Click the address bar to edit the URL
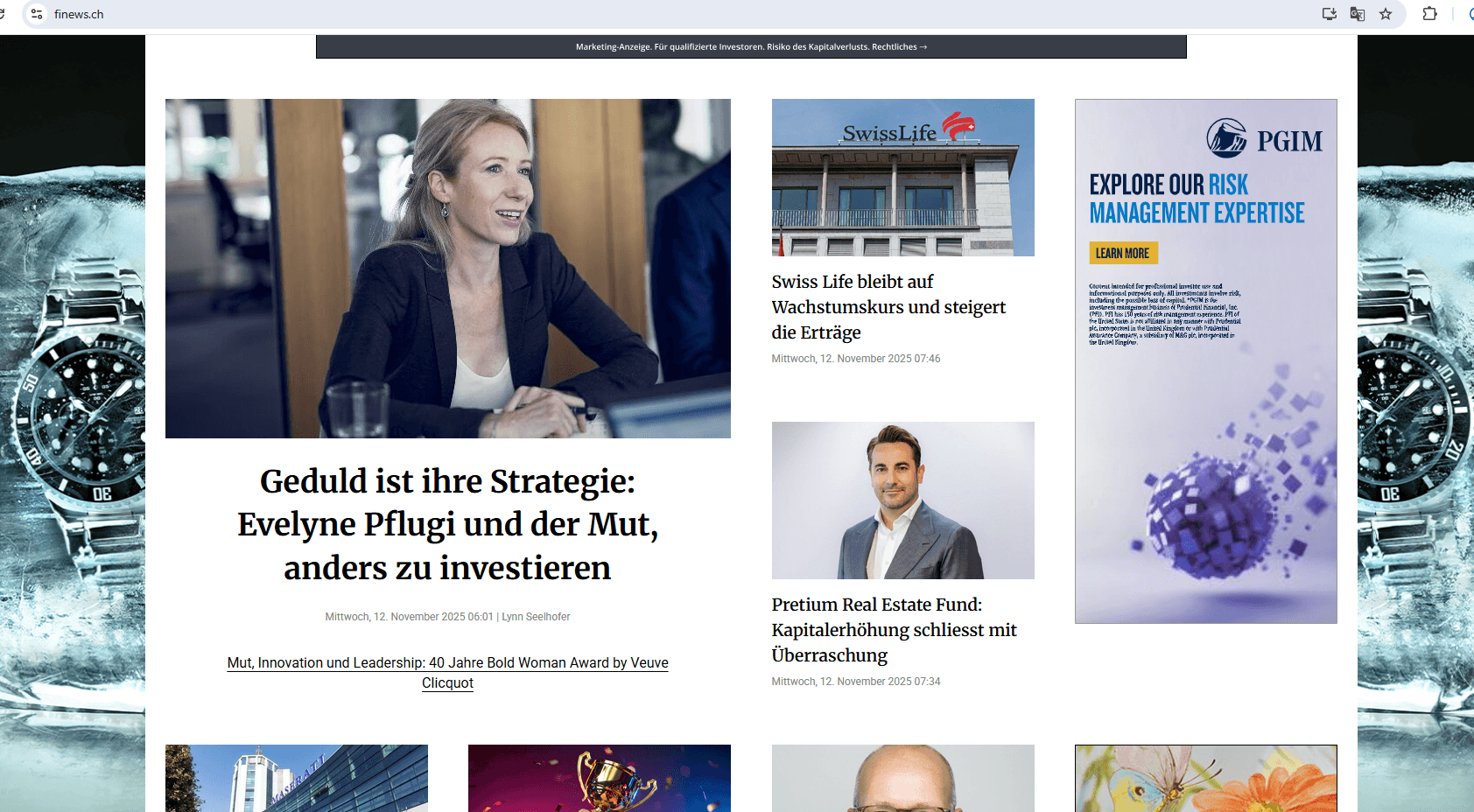 coord(263,14)
